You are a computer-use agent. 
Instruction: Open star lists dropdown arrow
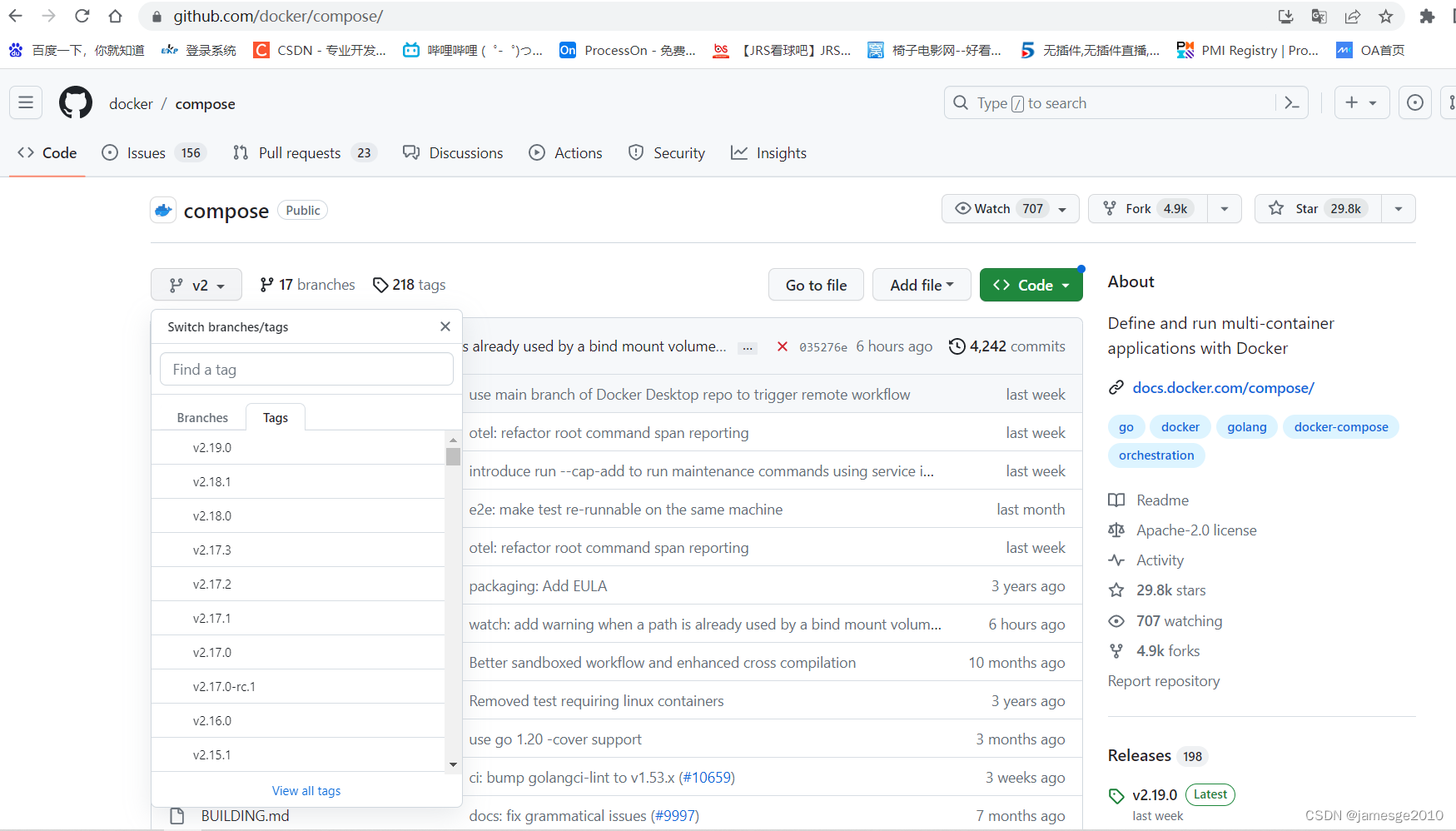1399,208
